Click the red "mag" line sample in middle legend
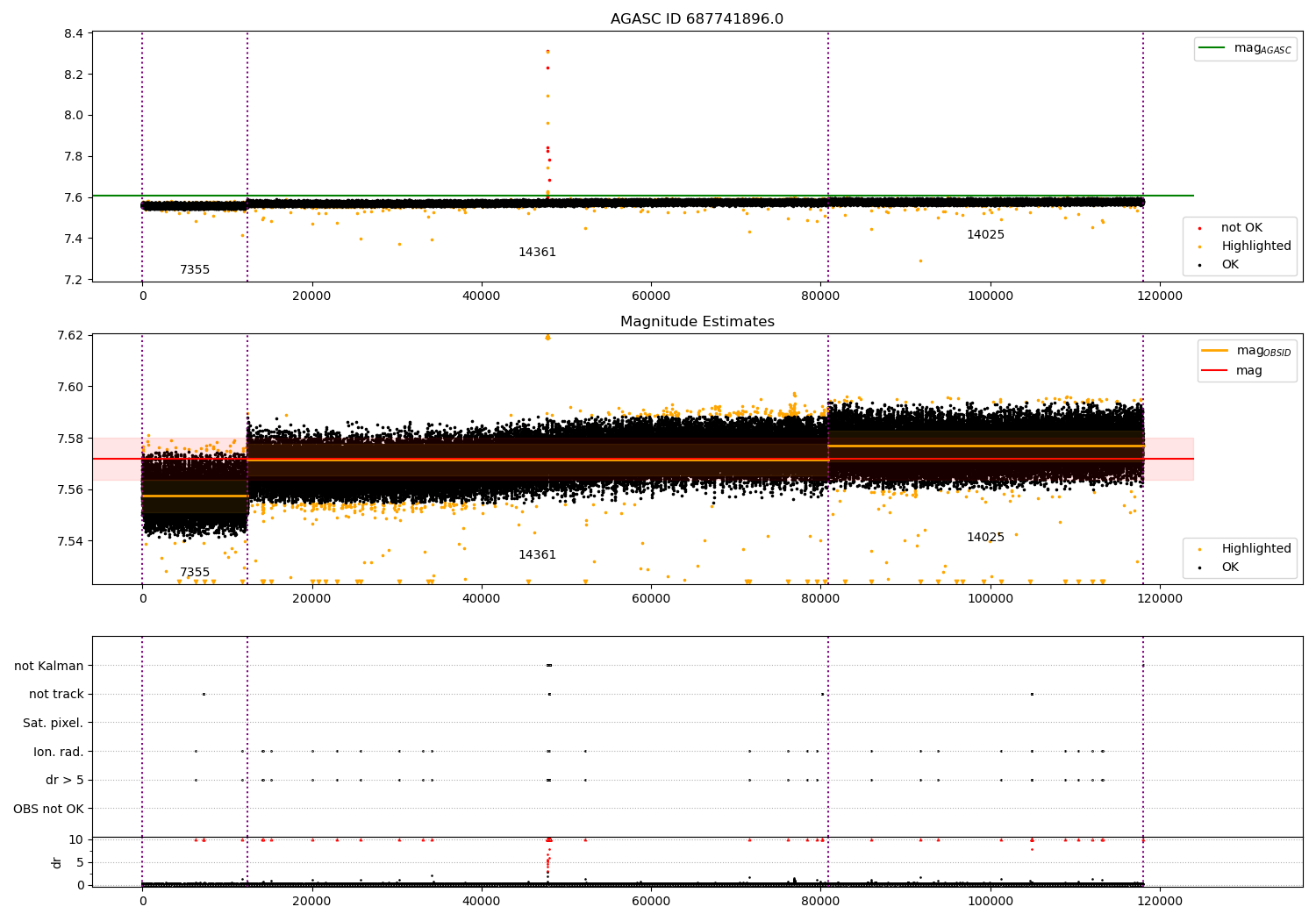This screenshot has width=1316, height=921. click(x=1215, y=370)
